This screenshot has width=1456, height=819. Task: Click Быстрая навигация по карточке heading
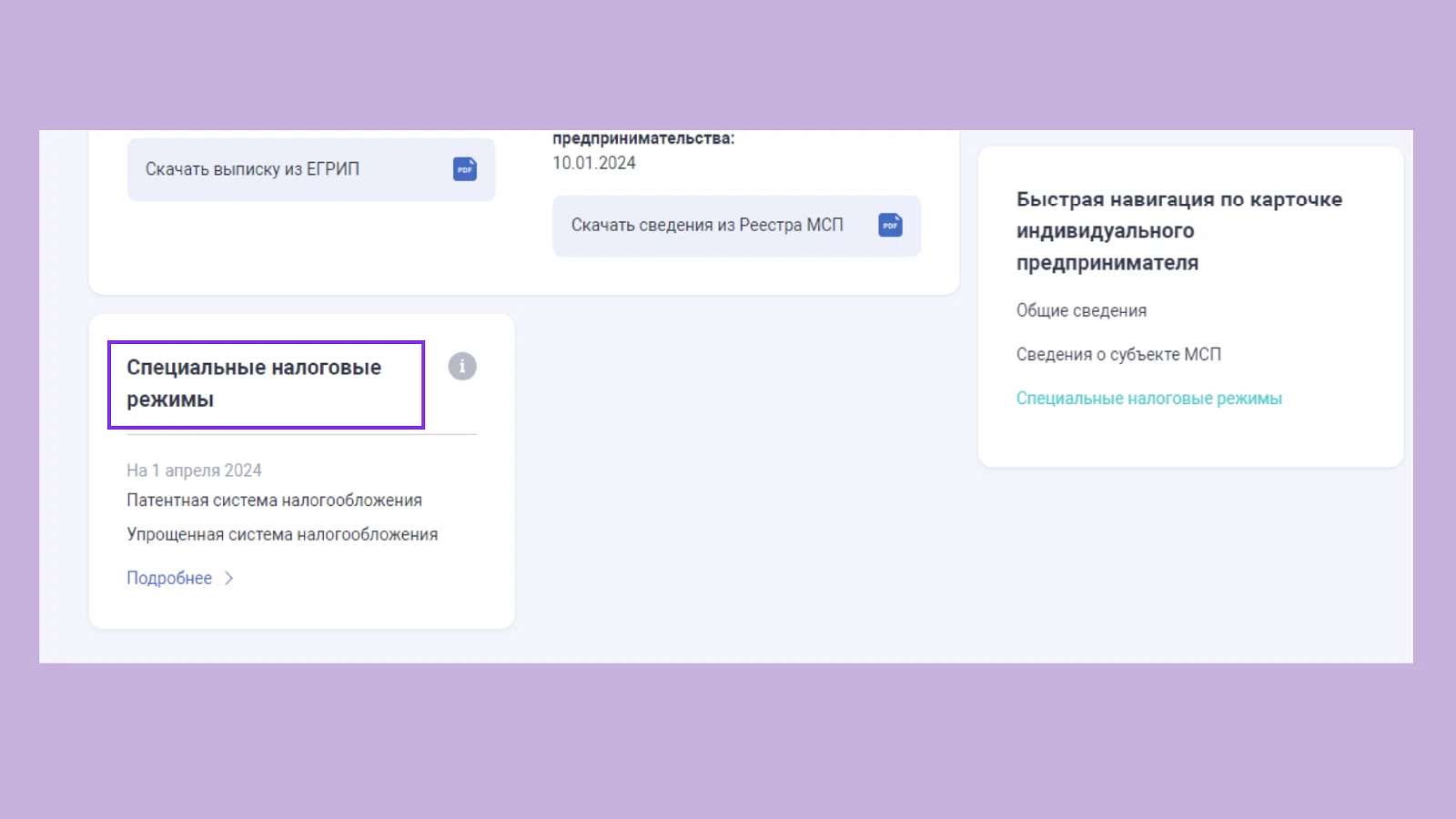1179,231
